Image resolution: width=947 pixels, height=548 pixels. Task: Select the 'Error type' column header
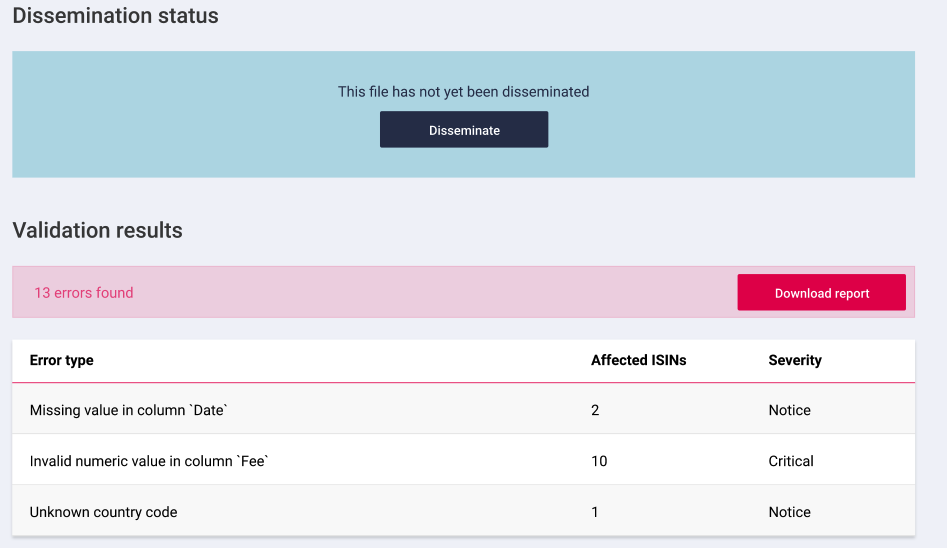pos(62,360)
